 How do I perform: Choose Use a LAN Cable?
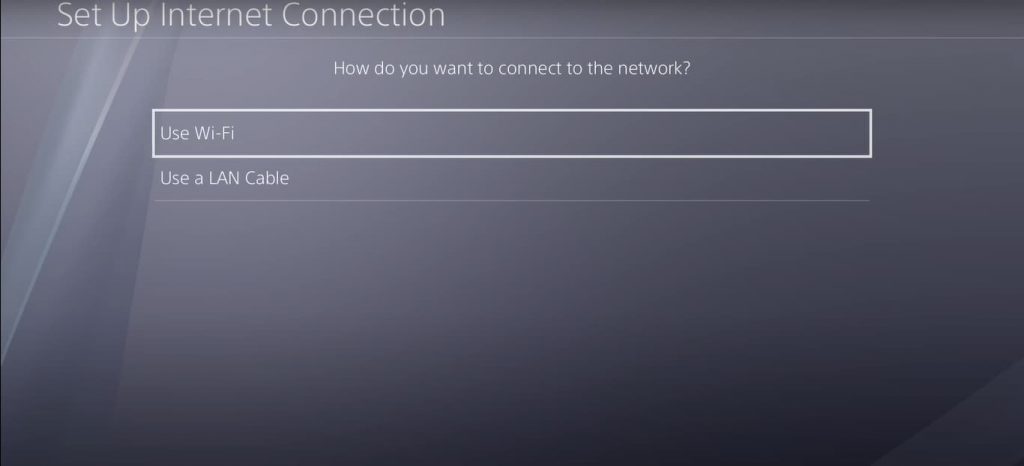point(511,178)
